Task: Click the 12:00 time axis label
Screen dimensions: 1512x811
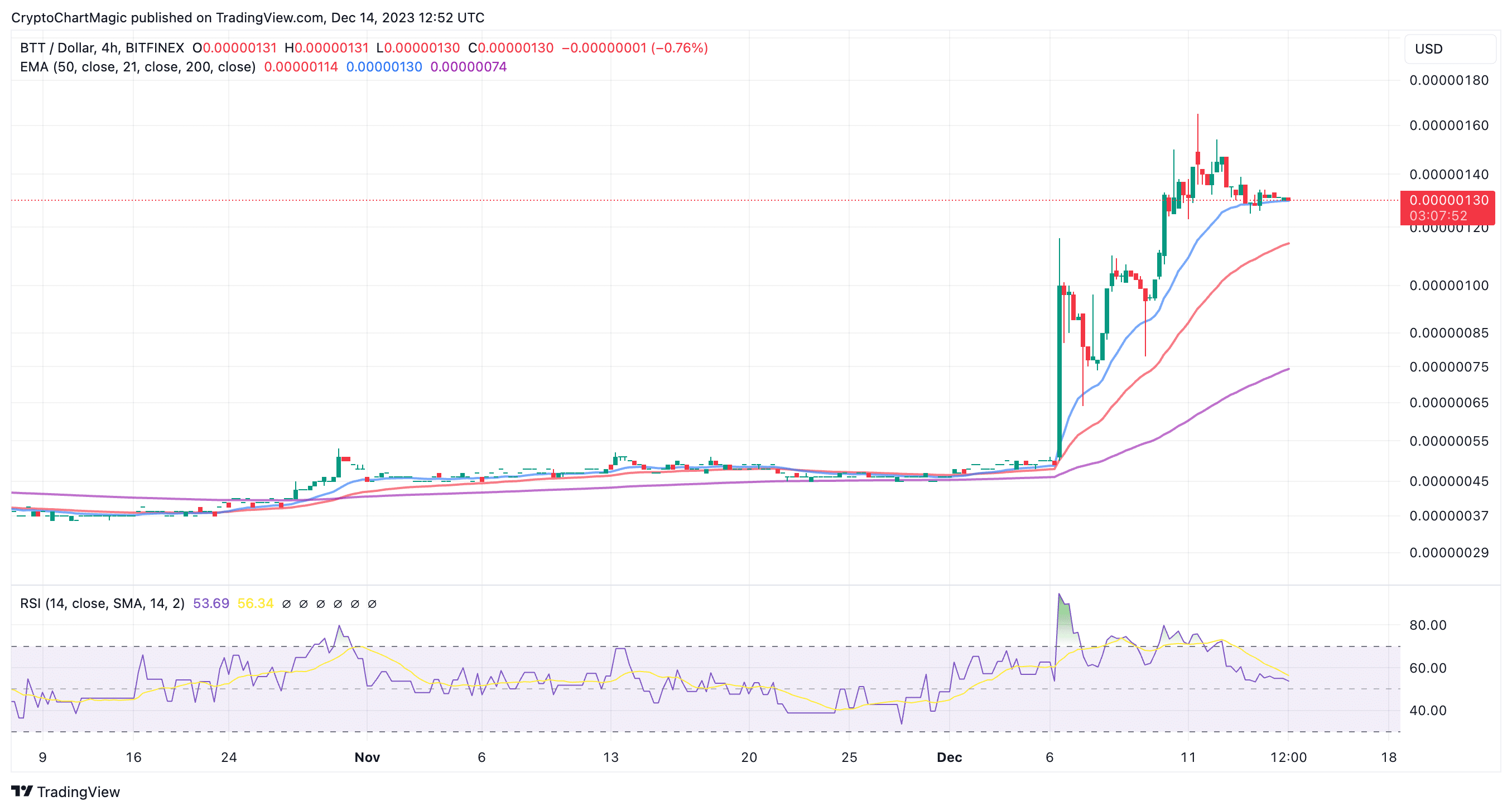Action: (1288, 757)
